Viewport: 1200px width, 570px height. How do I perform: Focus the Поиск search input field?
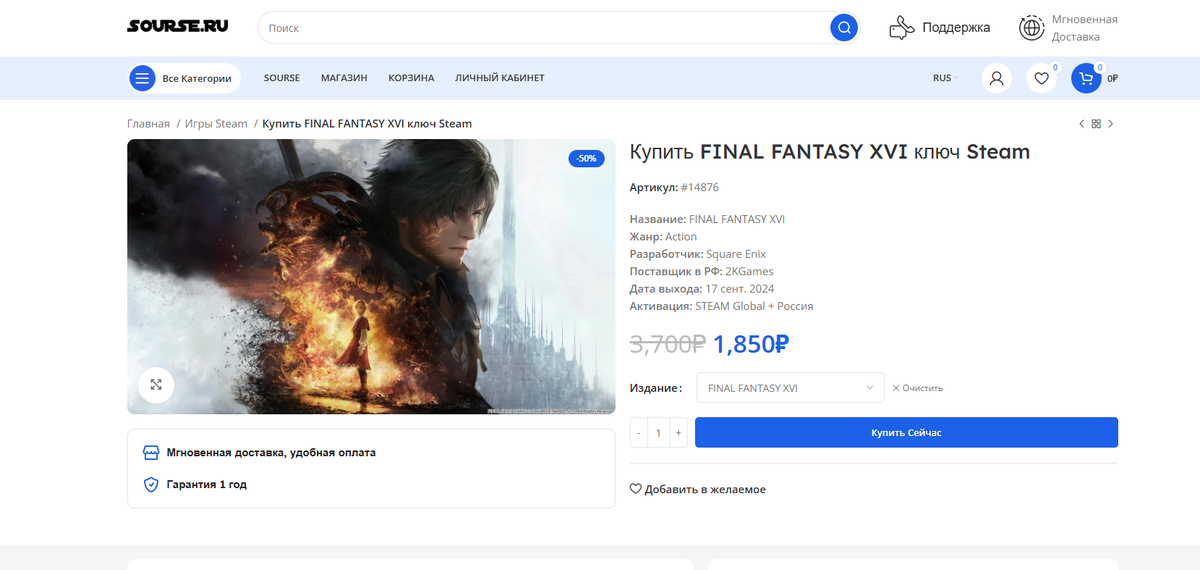545,28
